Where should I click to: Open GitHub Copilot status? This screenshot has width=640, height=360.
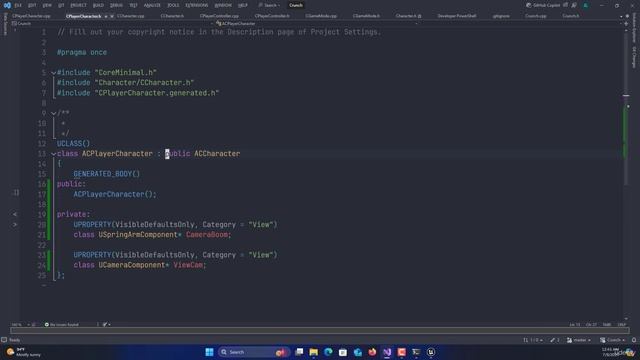pyautogui.click(x=543, y=5)
